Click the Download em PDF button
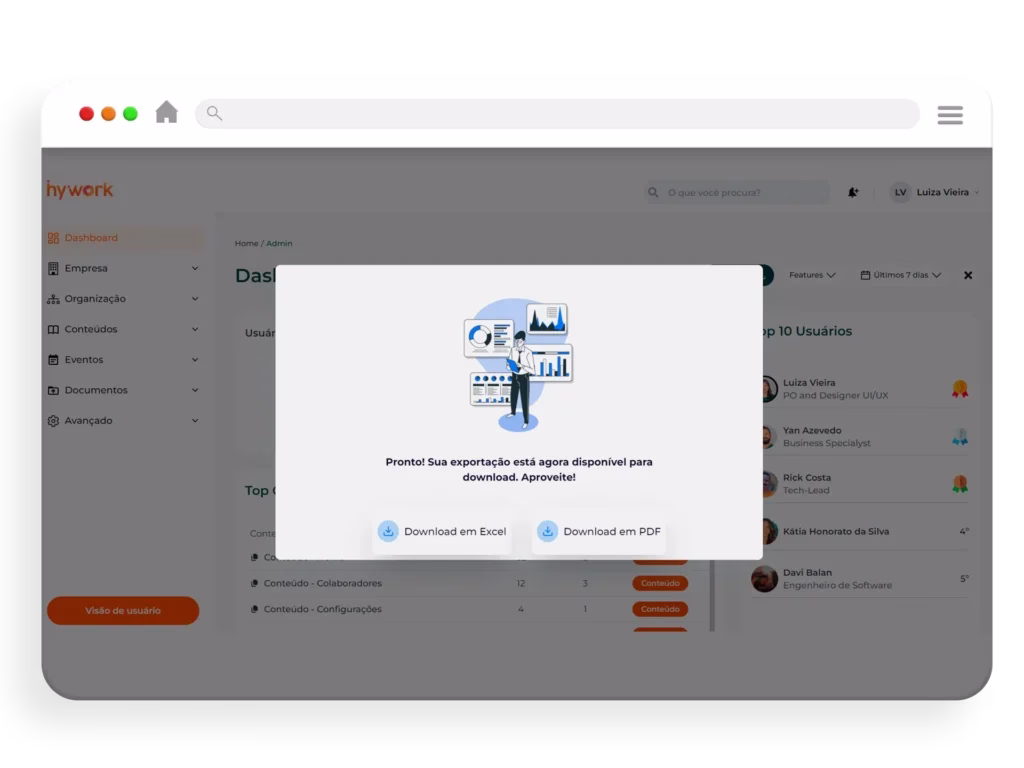The width and height of the screenshot is (1024, 768). (x=599, y=532)
